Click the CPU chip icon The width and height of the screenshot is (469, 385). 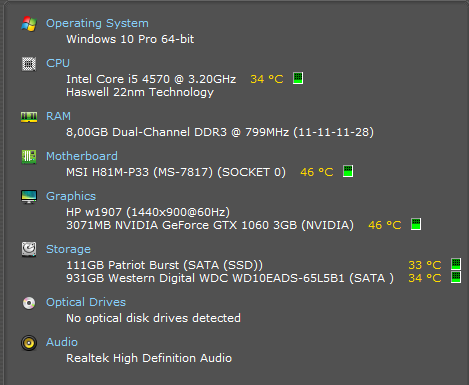(x=29, y=64)
